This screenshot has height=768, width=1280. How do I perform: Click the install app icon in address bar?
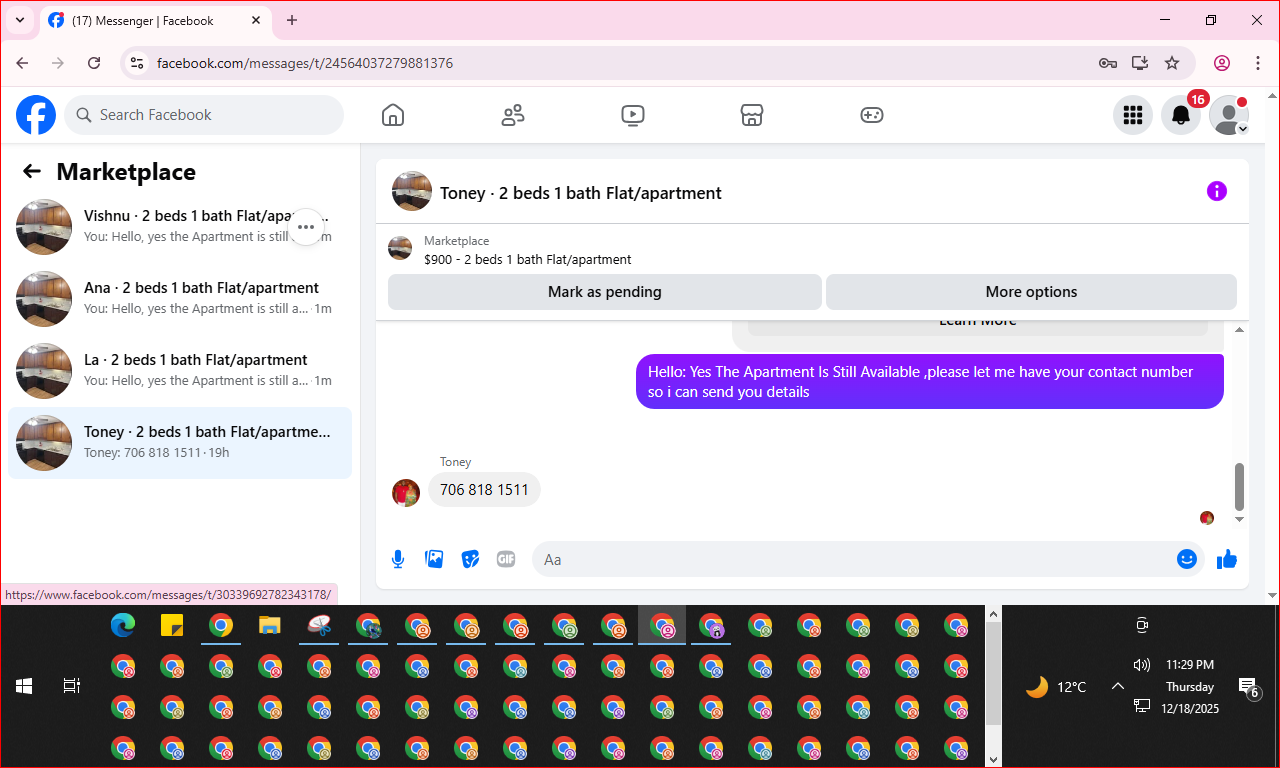(x=1140, y=63)
